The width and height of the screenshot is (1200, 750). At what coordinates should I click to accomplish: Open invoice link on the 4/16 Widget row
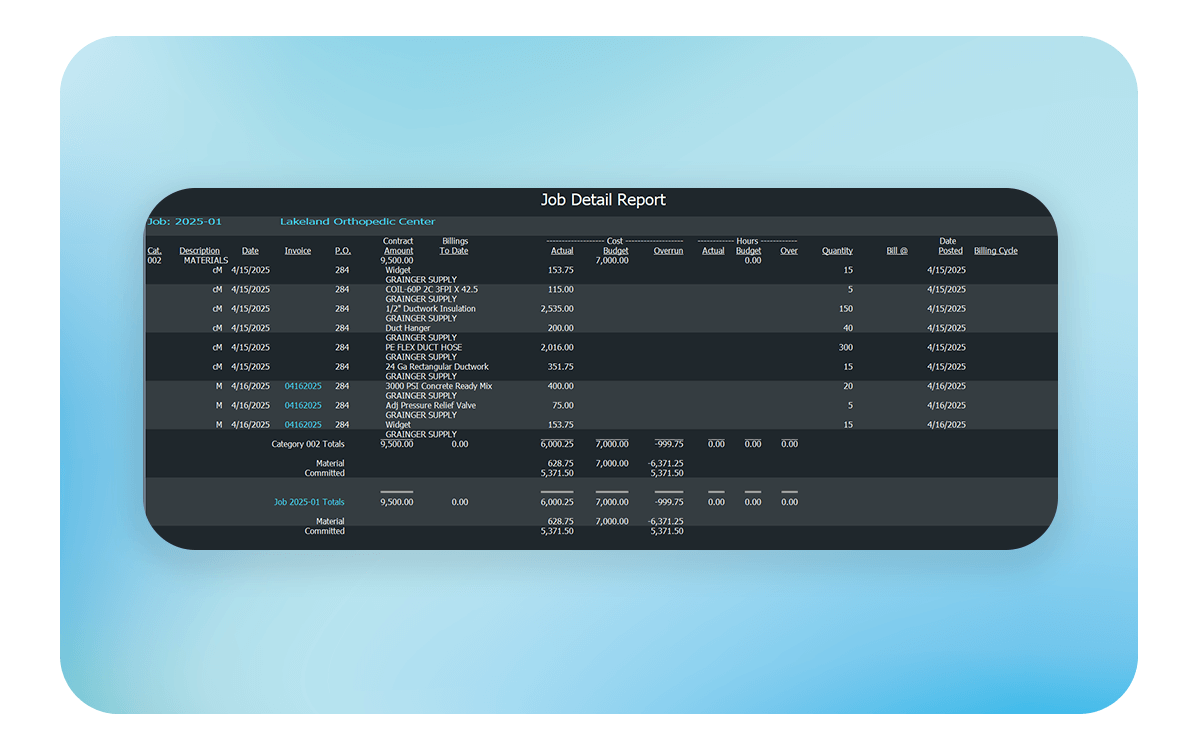tap(303, 425)
